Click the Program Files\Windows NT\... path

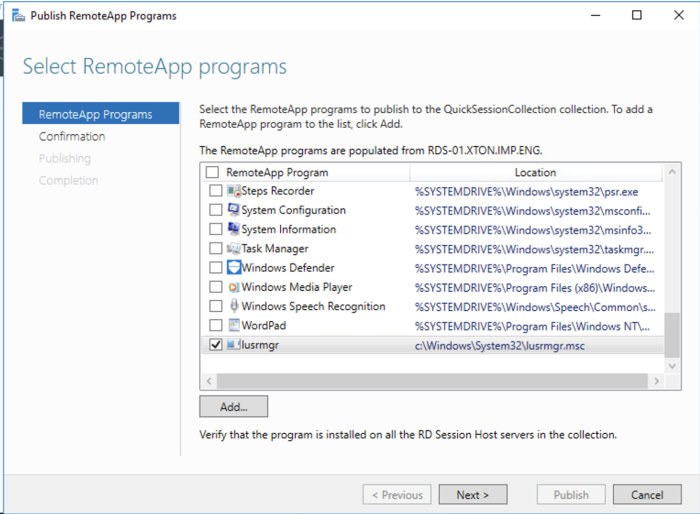click(532, 326)
